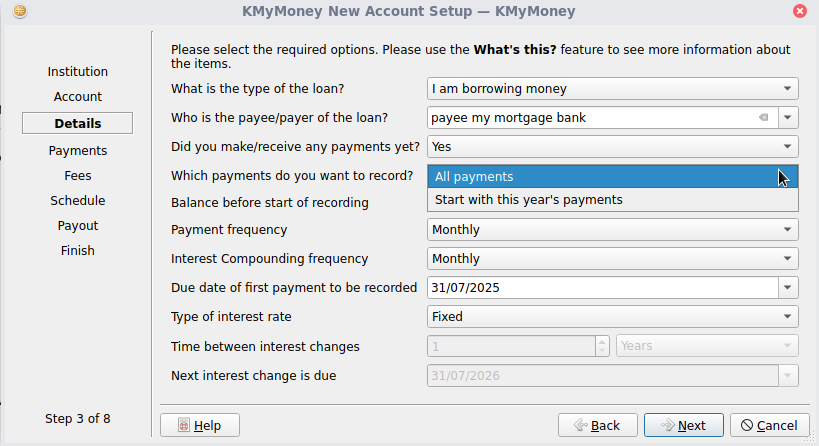Select the Details step in sidebar
This screenshot has height=446, width=819.
coord(78,124)
